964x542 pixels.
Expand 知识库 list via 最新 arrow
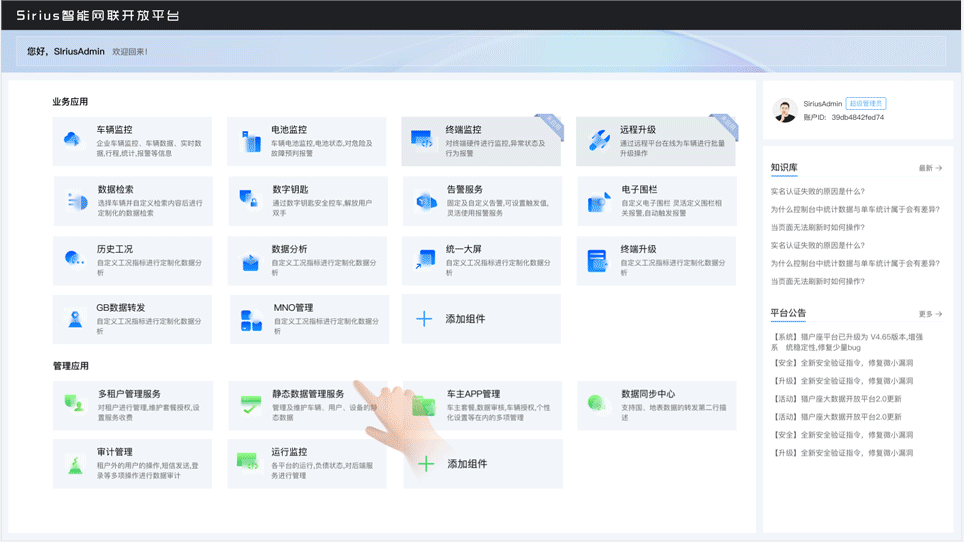930,168
